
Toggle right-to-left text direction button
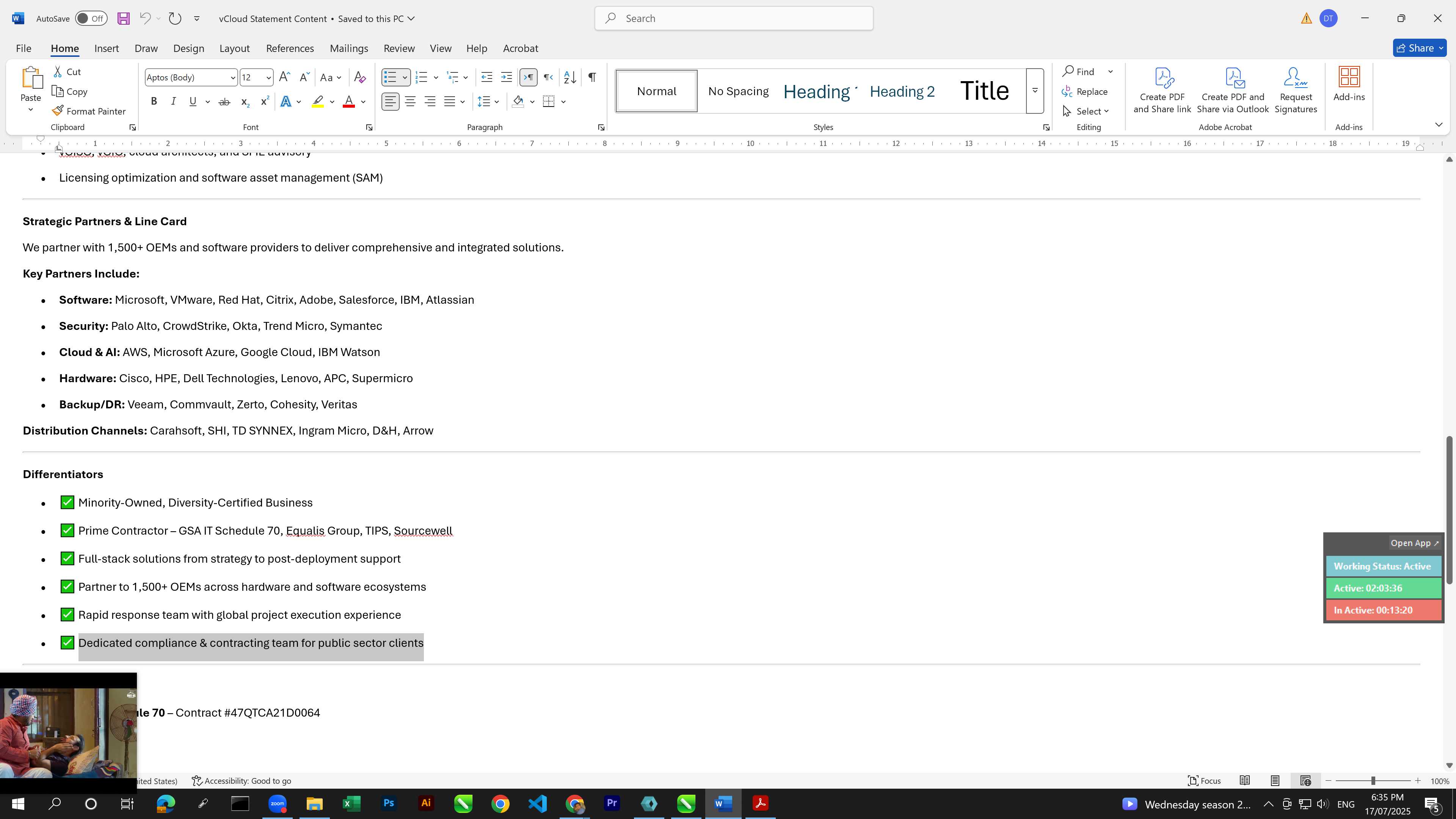point(548,77)
